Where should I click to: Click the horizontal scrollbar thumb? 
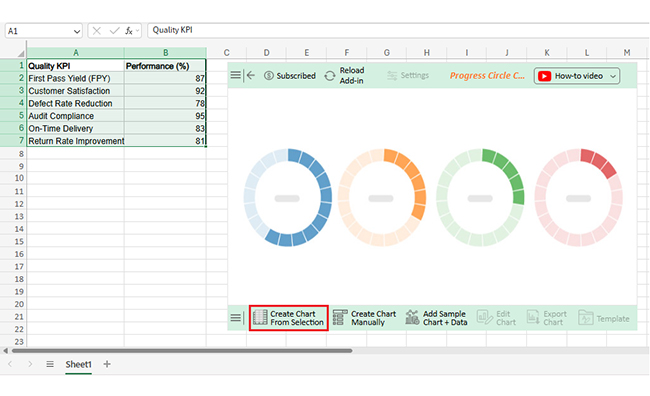182,351
